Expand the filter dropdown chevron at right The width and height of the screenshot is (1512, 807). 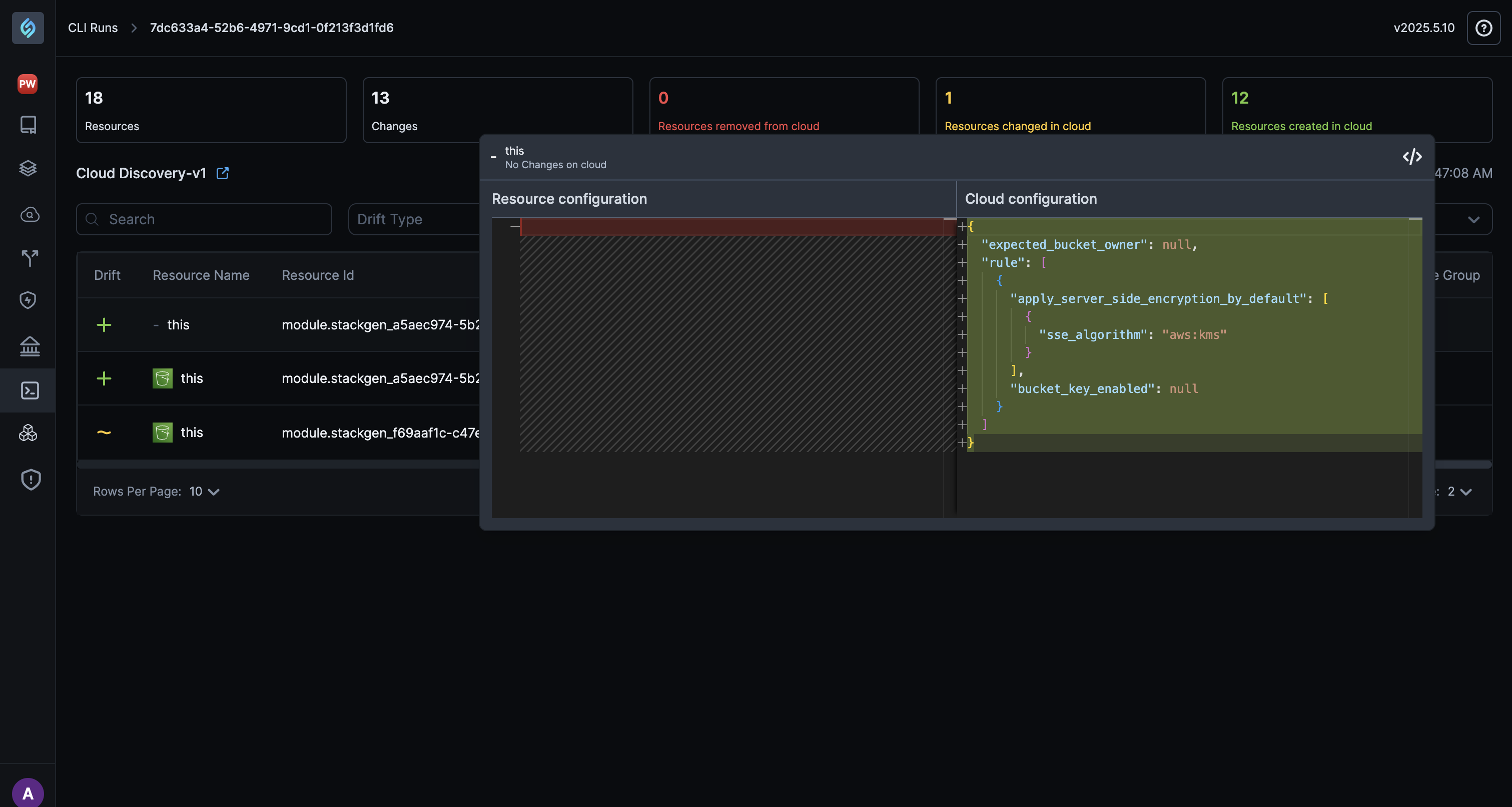pos(1473,220)
